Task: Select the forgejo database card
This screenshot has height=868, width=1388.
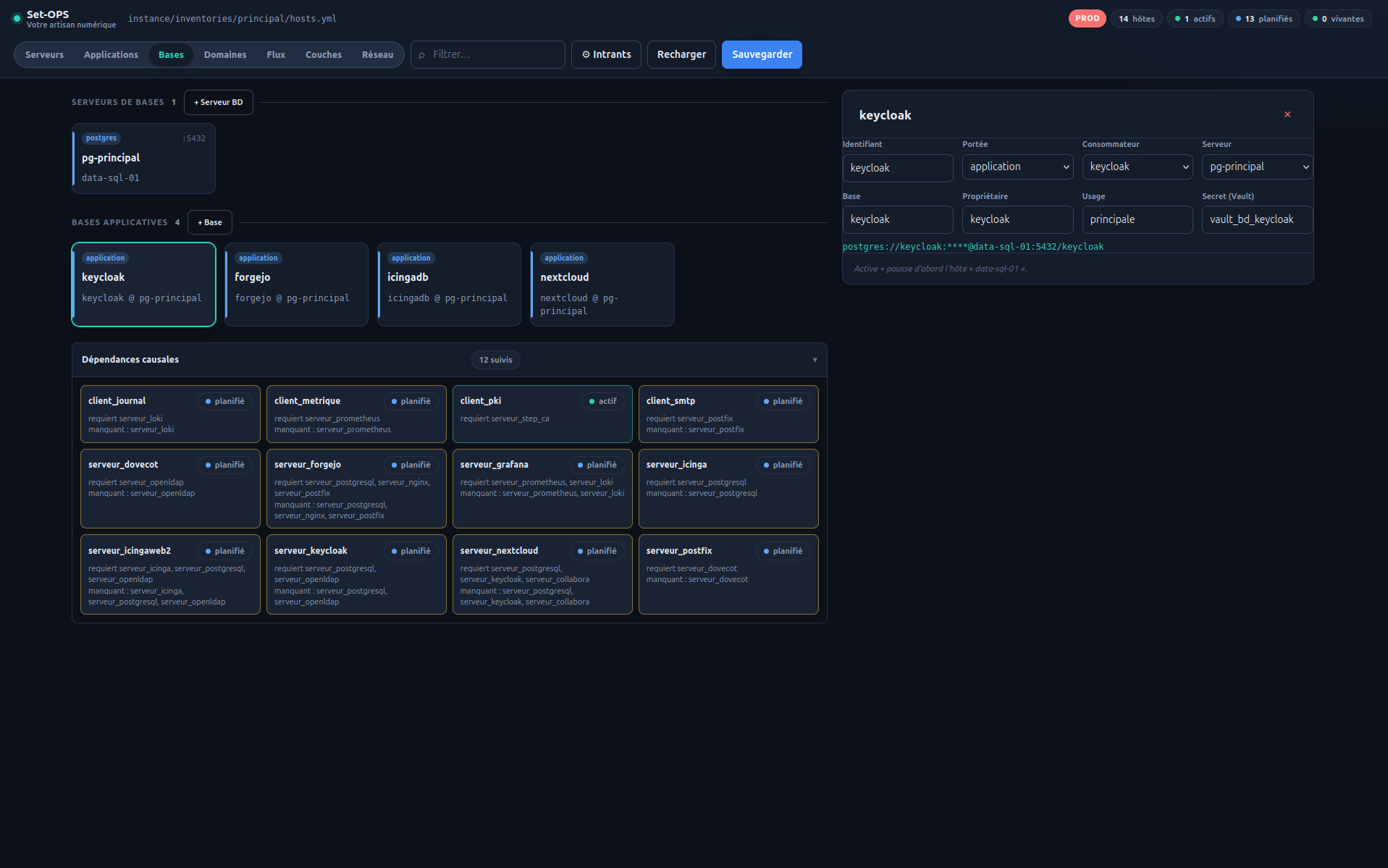Action: 296,285
